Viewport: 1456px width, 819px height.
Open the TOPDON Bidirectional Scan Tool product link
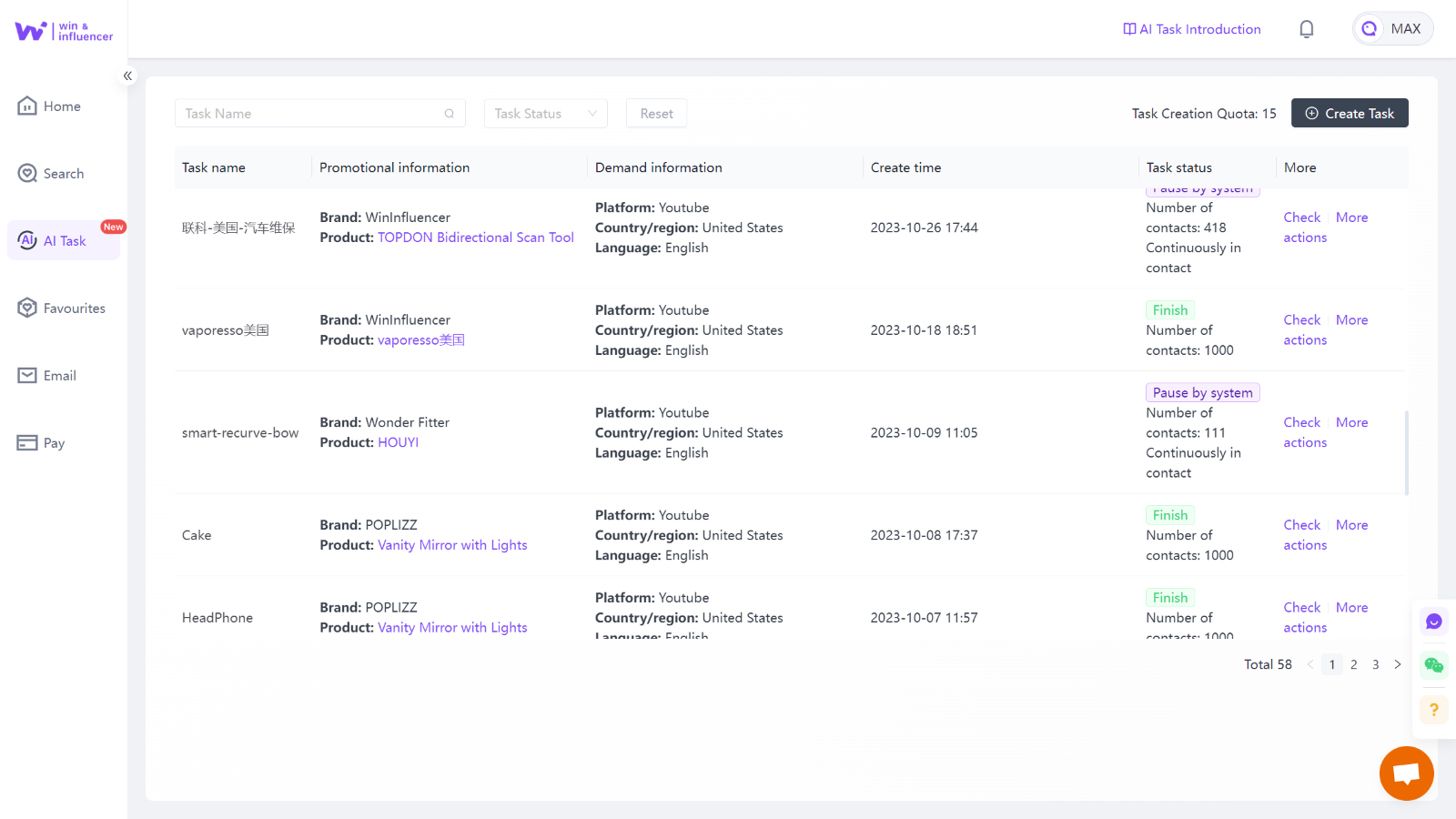pos(475,238)
